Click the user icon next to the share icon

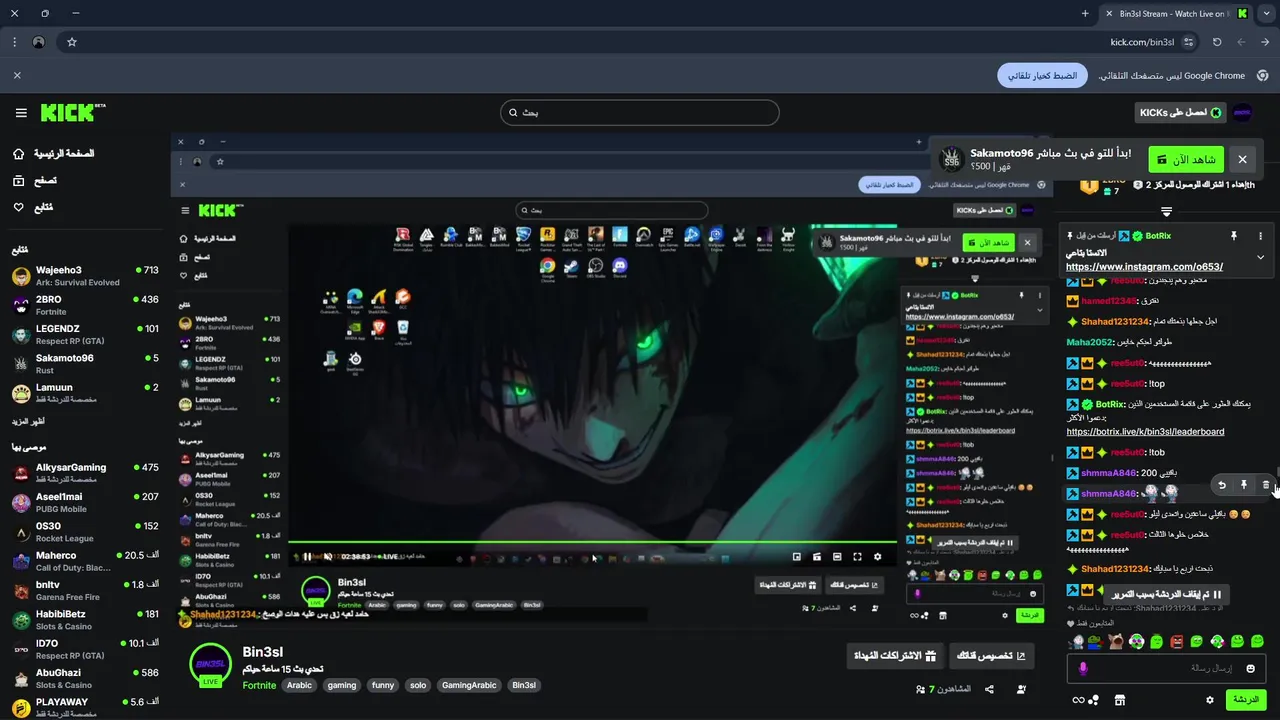point(1021,689)
